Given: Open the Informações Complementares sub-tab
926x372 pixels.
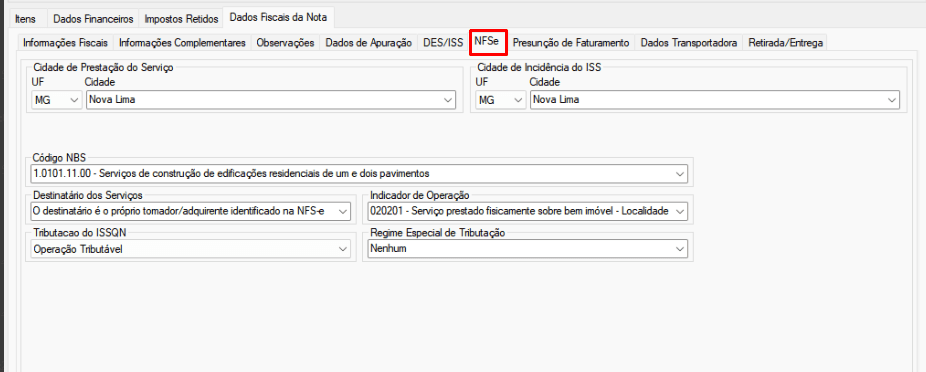Looking at the screenshot, I should tap(182, 43).
